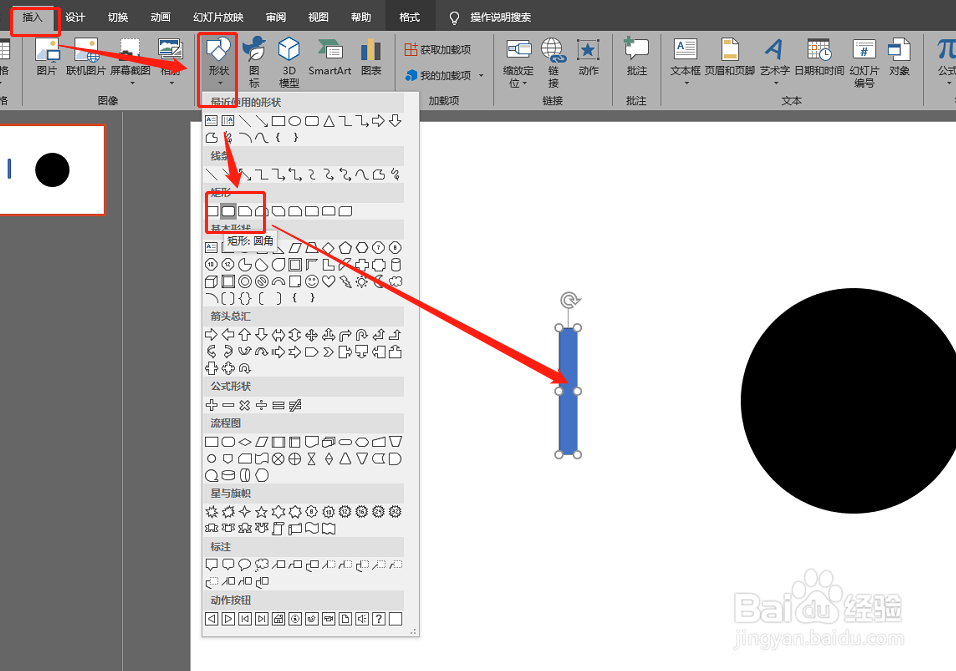Select oval in 最近使用的形状 section
The width and height of the screenshot is (956, 671).
pos(295,121)
